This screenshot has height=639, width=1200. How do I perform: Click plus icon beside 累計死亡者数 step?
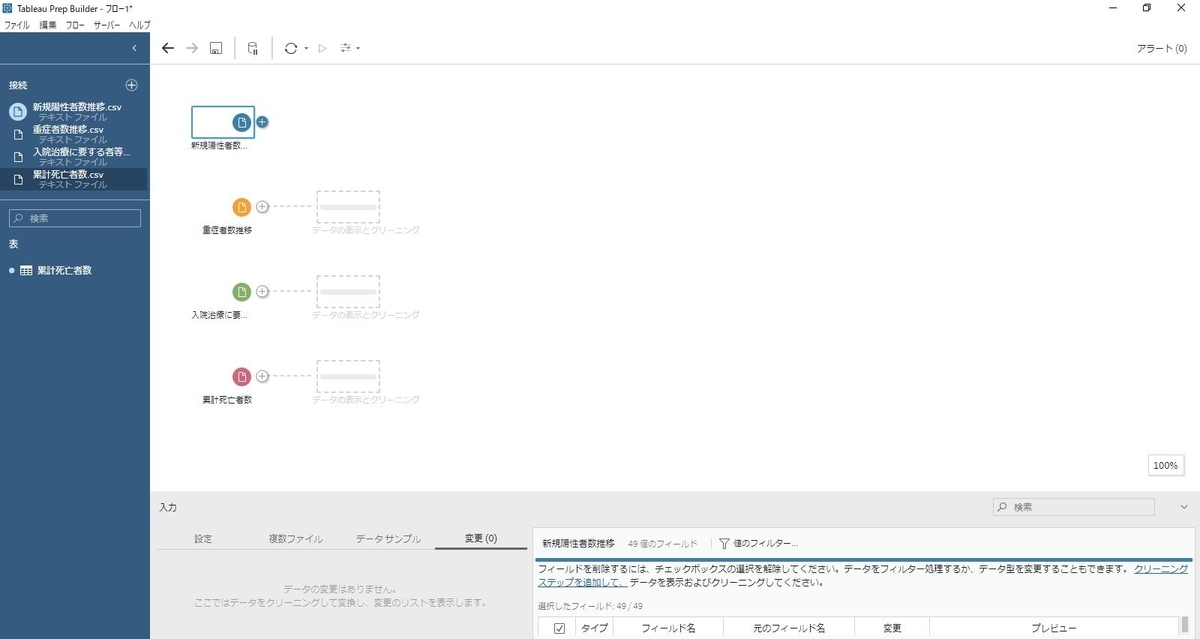point(262,377)
